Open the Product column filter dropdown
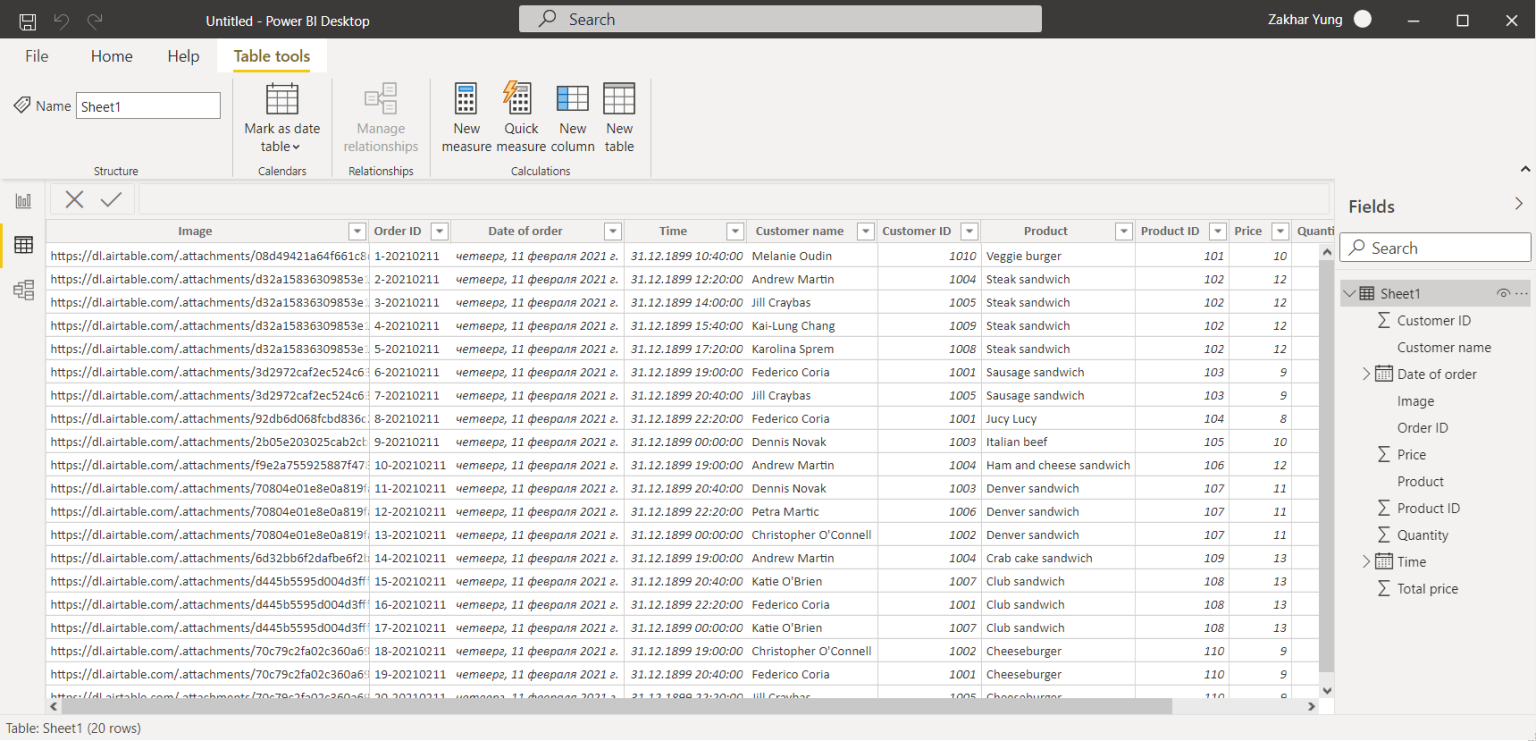 (x=1123, y=231)
